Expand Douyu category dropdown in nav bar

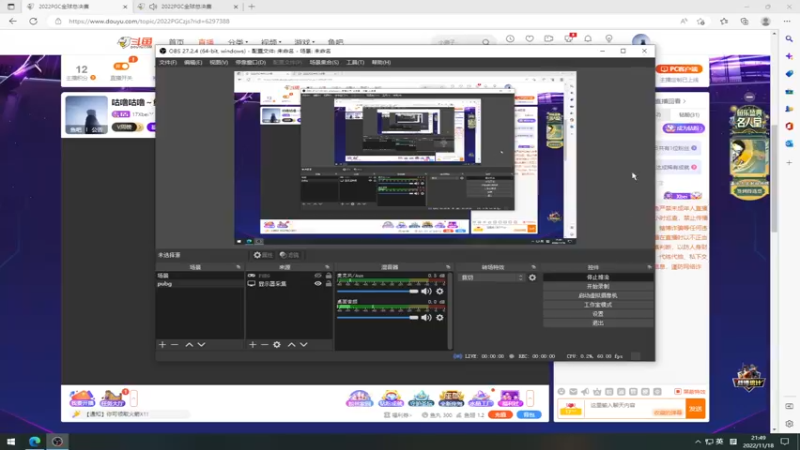coord(238,42)
